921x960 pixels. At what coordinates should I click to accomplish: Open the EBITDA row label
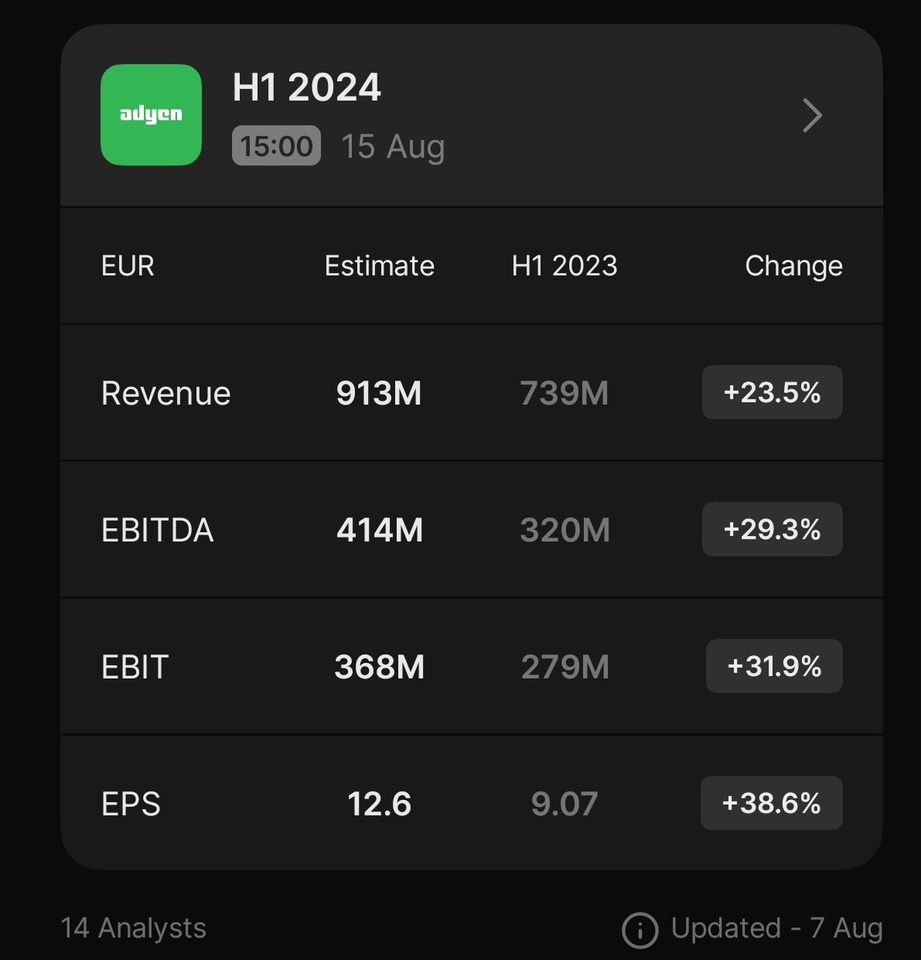coord(157,530)
